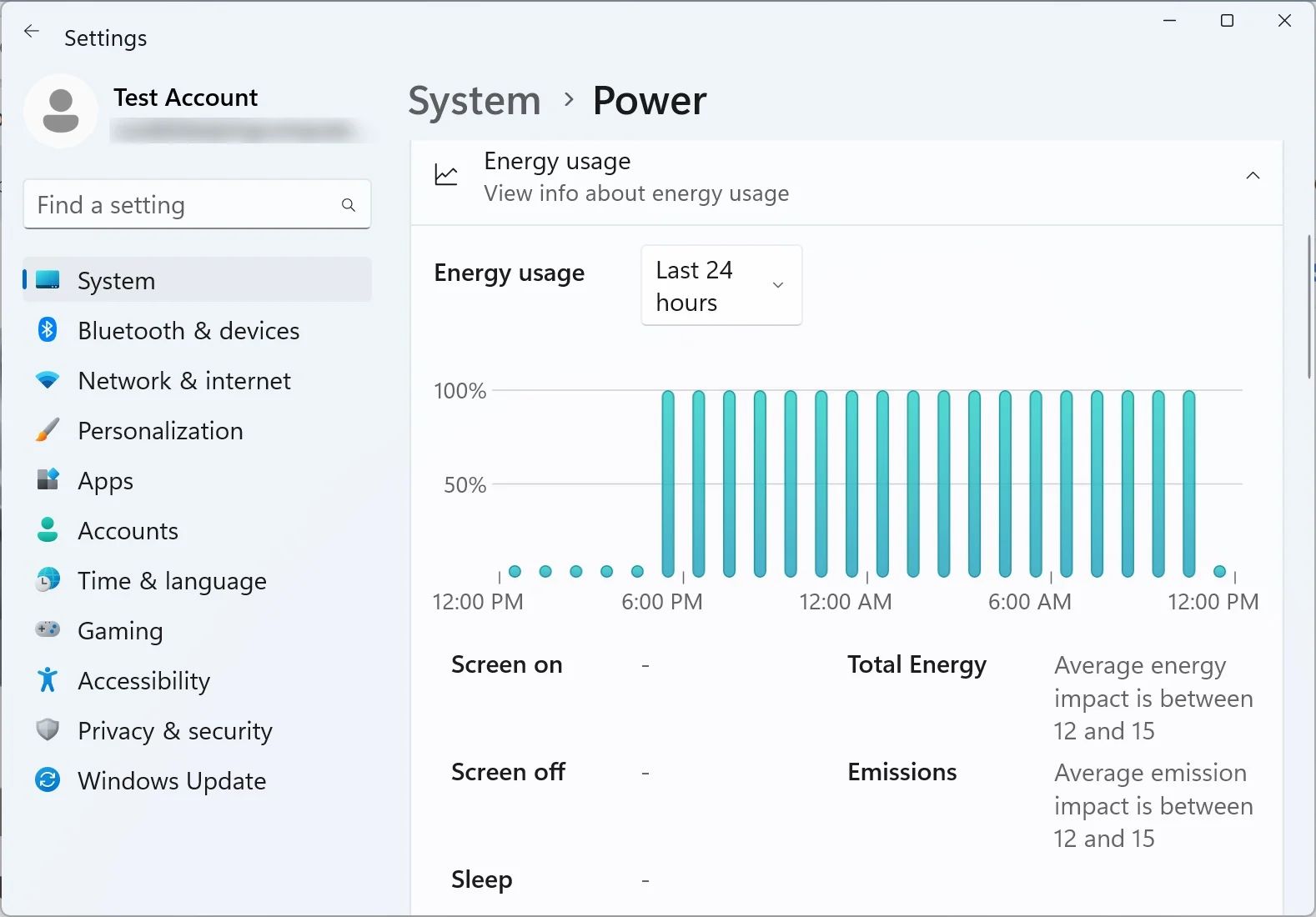Screen dimensions: 1316x917
Task: Open the Apps settings category
Action: coord(105,481)
